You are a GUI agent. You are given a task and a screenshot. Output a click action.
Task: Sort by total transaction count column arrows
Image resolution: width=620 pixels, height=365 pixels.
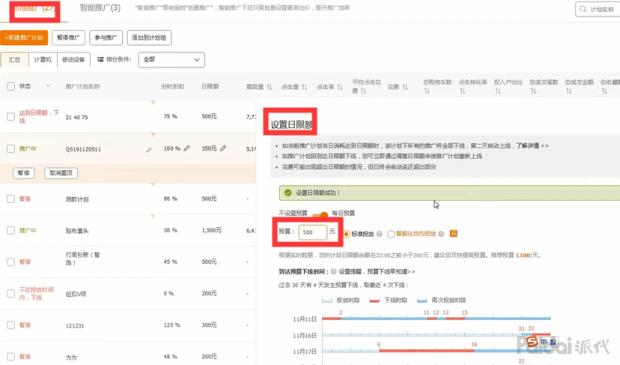(533, 91)
